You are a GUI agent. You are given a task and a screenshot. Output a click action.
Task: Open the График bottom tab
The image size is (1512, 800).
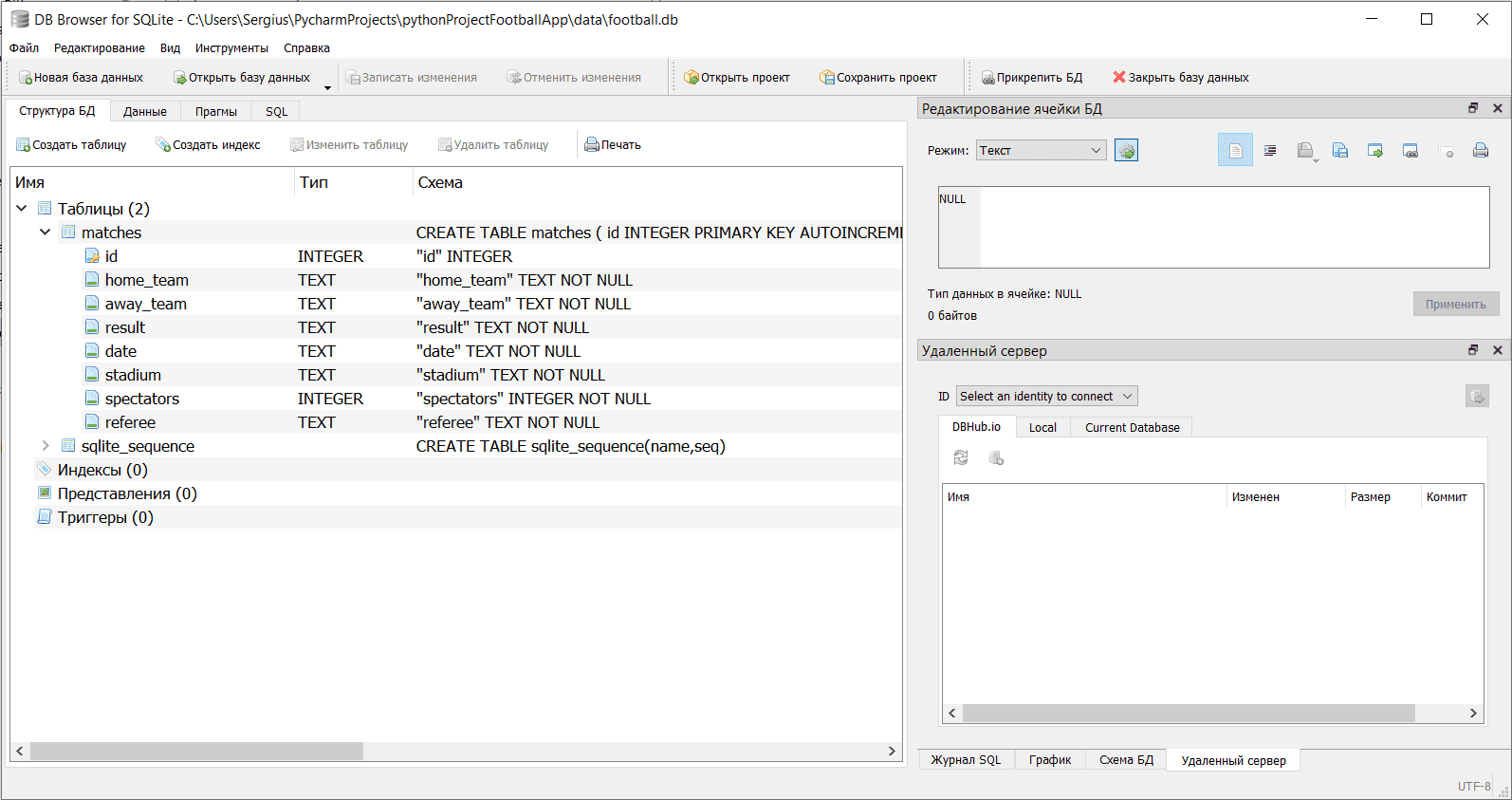[x=1050, y=760]
